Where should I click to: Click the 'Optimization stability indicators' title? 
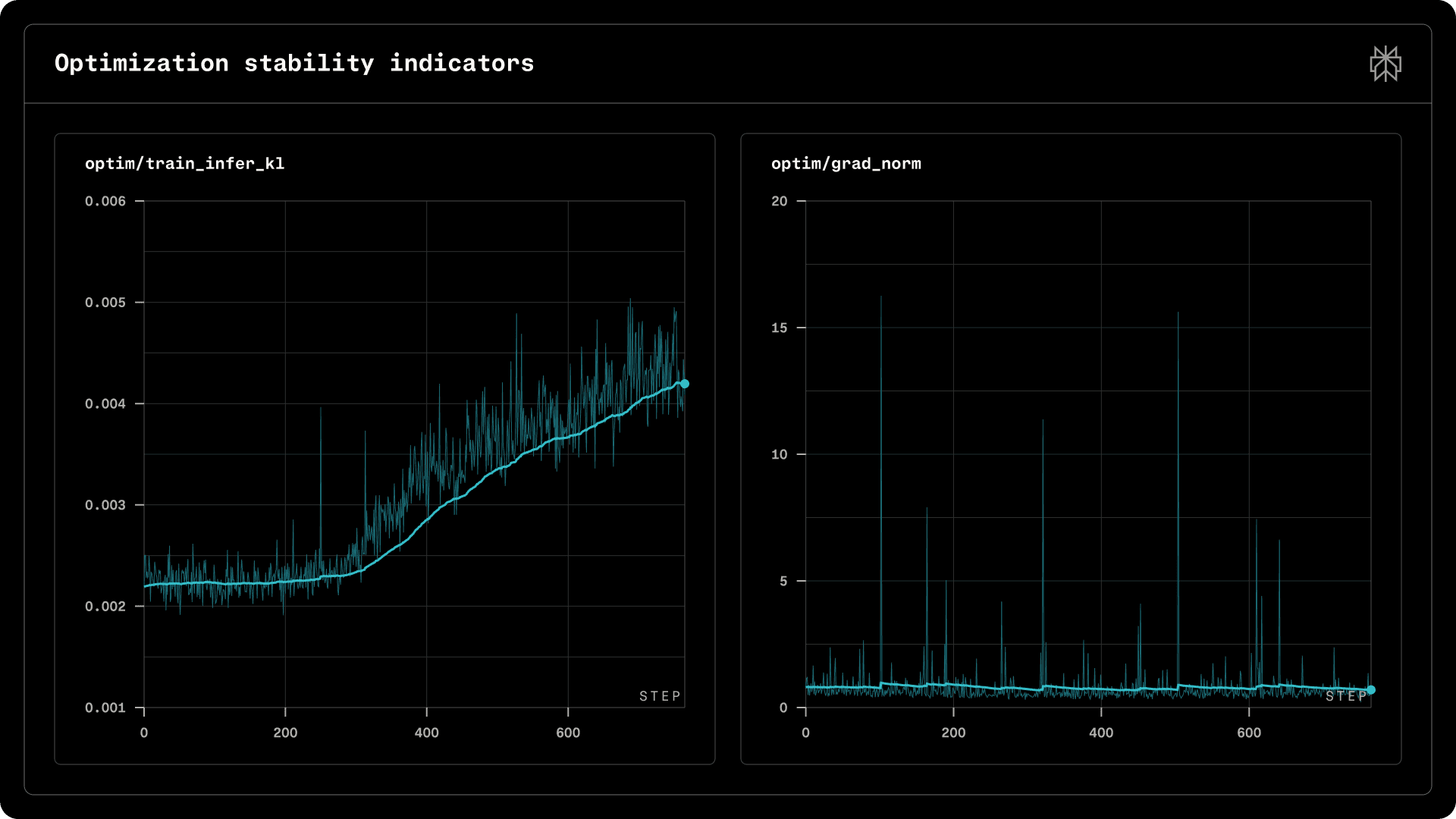[x=294, y=63]
